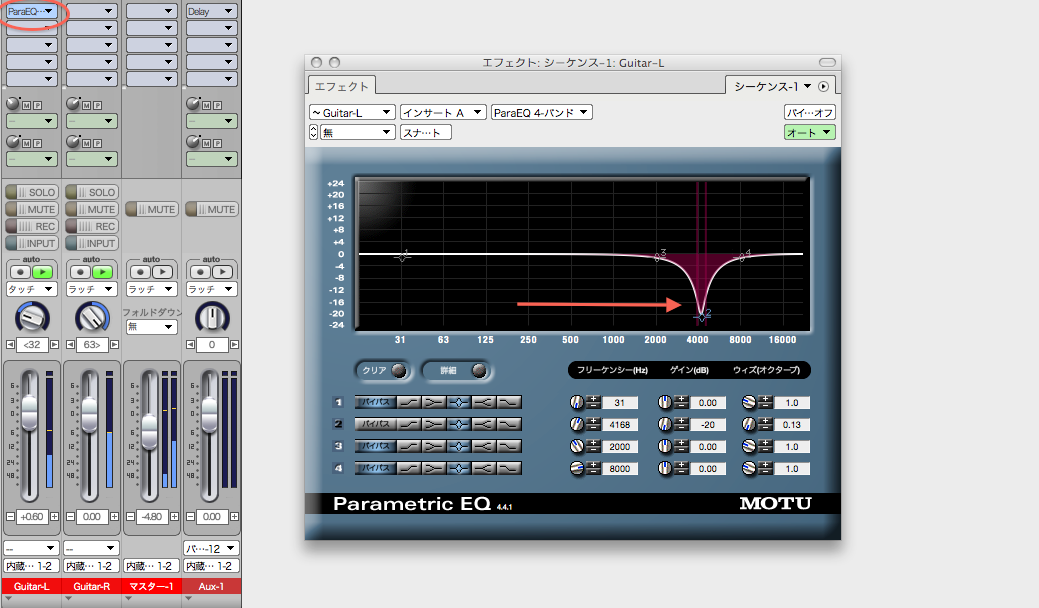This screenshot has width=1039, height=608.
Task: Toggle INPUT monitoring on Guitar-R channel
Action: pos(91,244)
